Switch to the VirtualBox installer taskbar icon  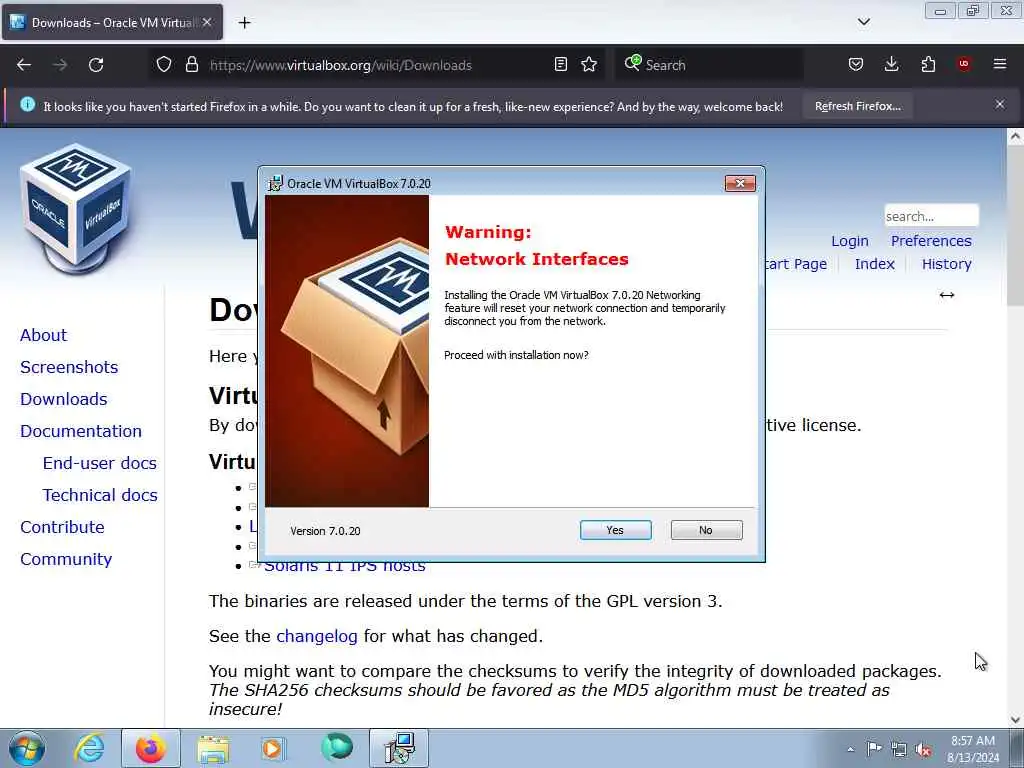tap(399, 748)
